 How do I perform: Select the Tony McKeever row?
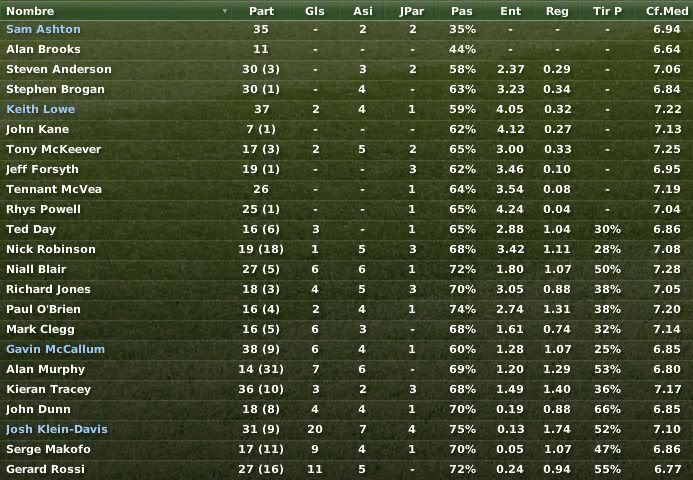click(346, 149)
